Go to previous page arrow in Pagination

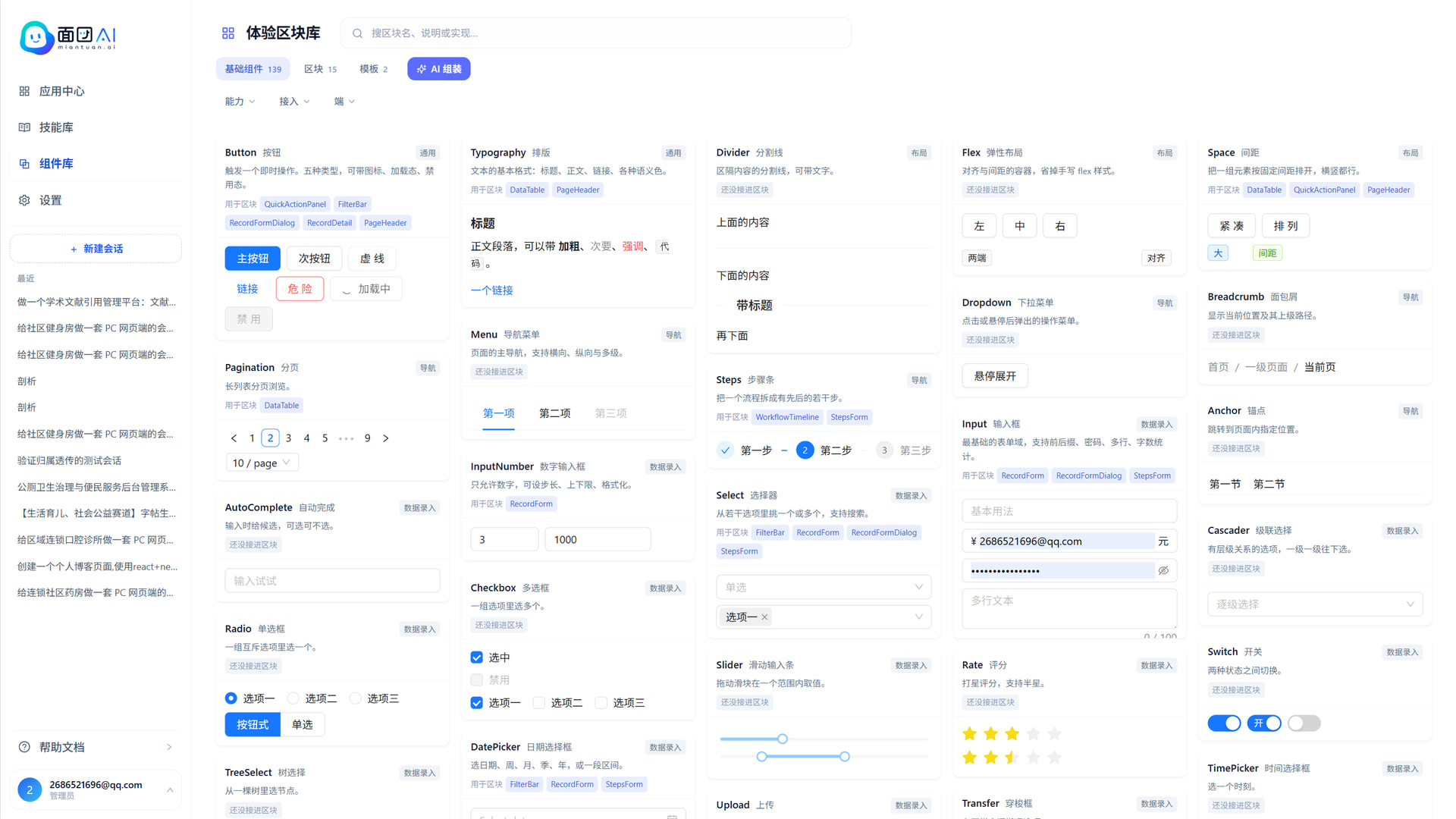(x=234, y=438)
